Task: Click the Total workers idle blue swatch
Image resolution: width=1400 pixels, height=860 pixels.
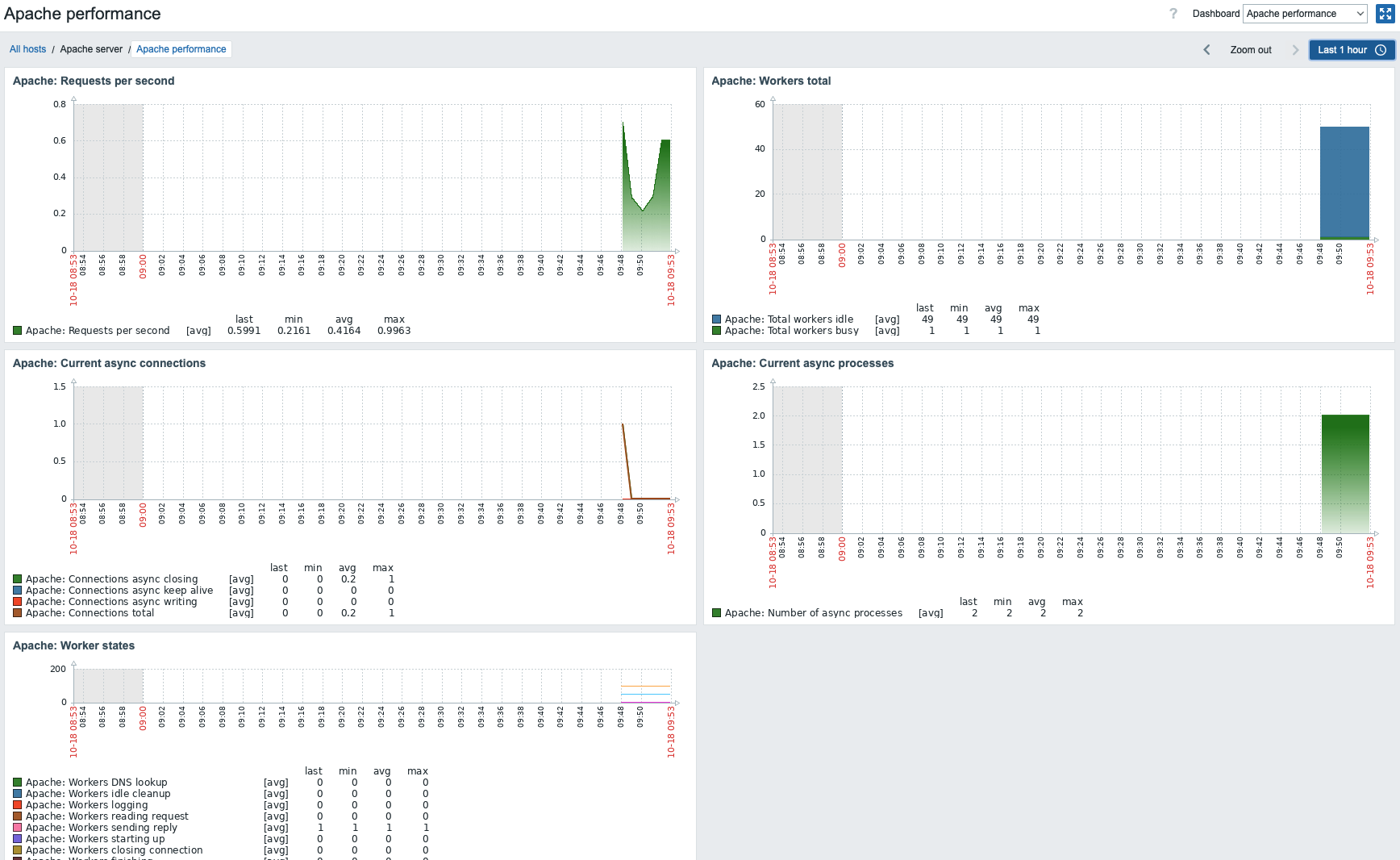Action: 716,319
